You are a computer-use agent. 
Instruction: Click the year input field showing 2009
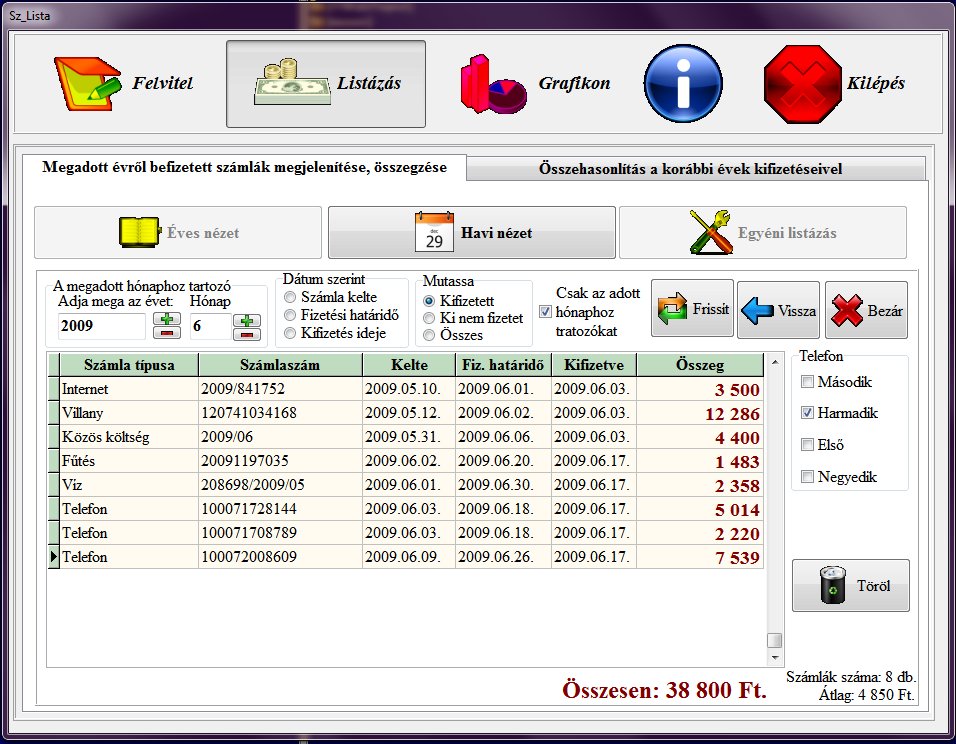tap(101, 326)
